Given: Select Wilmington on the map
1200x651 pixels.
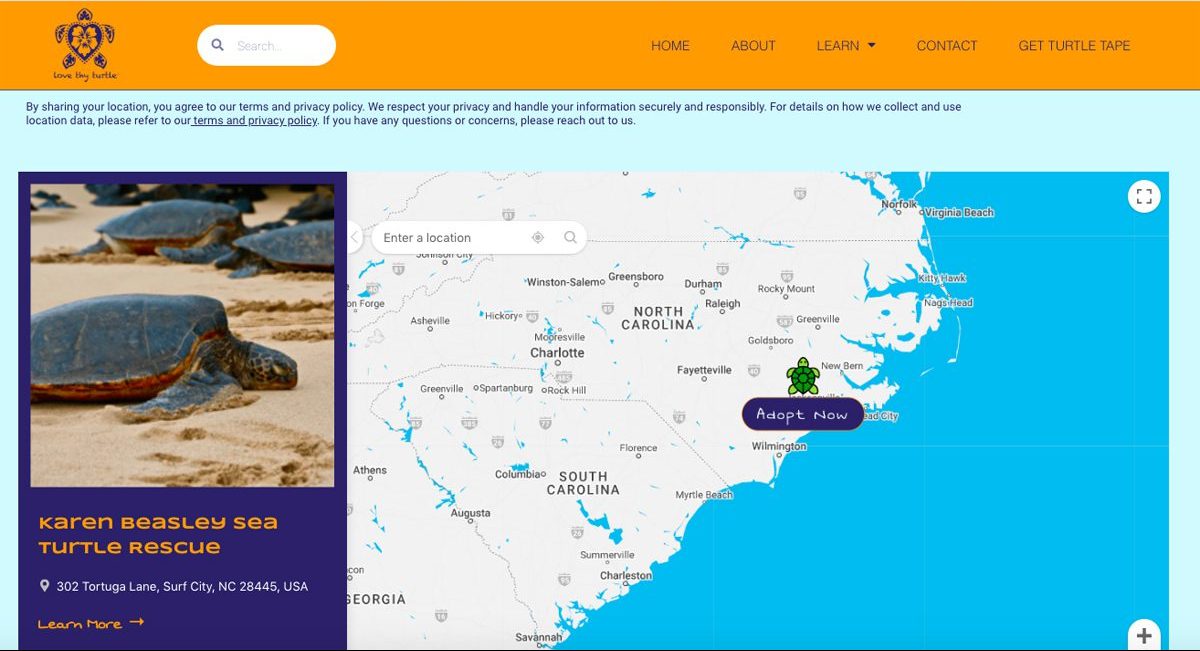Looking at the screenshot, I should (x=779, y=446).
